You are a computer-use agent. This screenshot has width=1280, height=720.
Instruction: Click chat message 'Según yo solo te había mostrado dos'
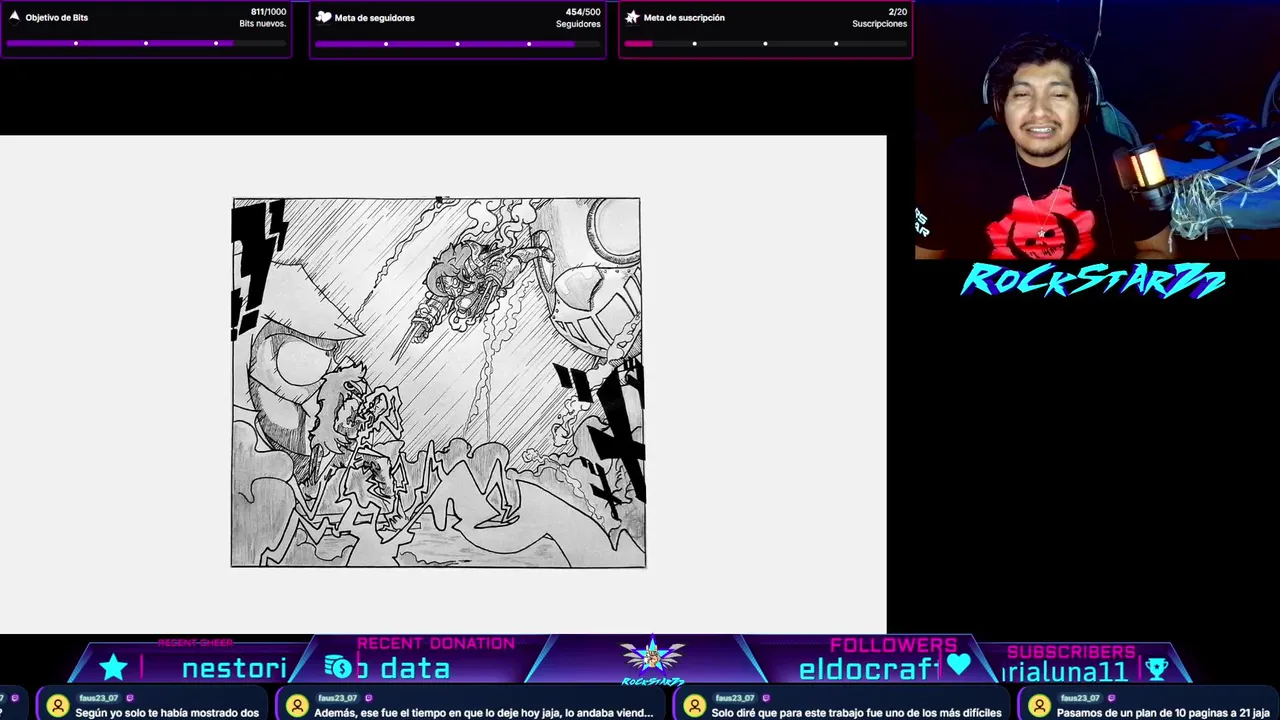(x=167, y=713)
